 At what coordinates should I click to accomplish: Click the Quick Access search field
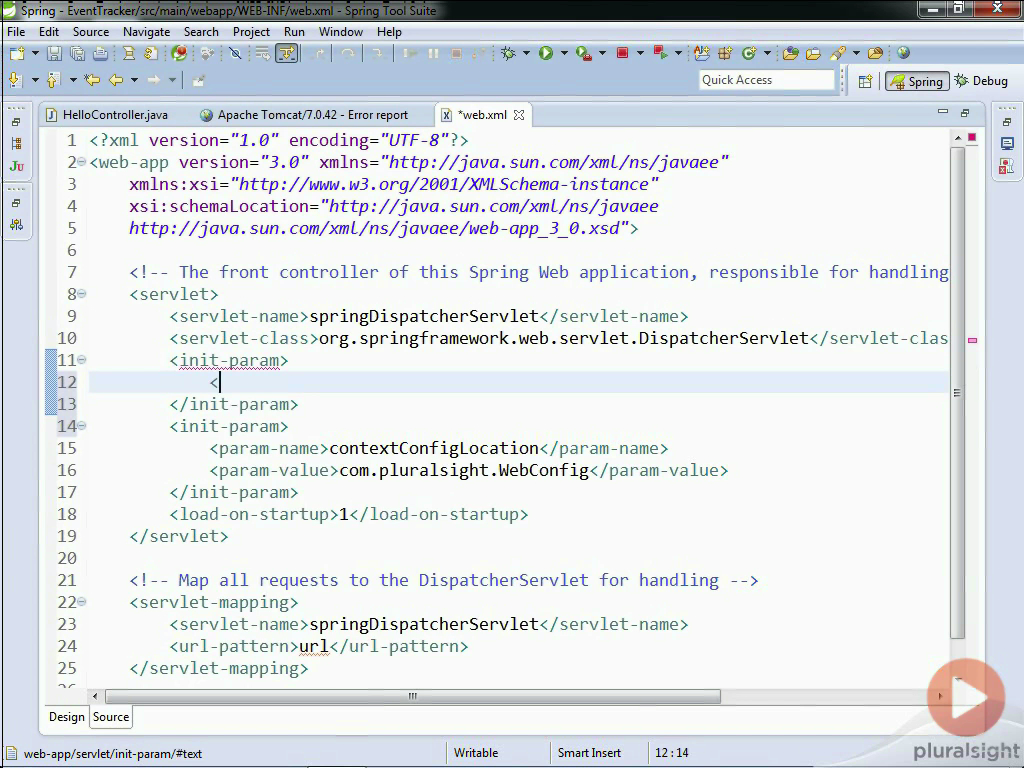[766, 80]
